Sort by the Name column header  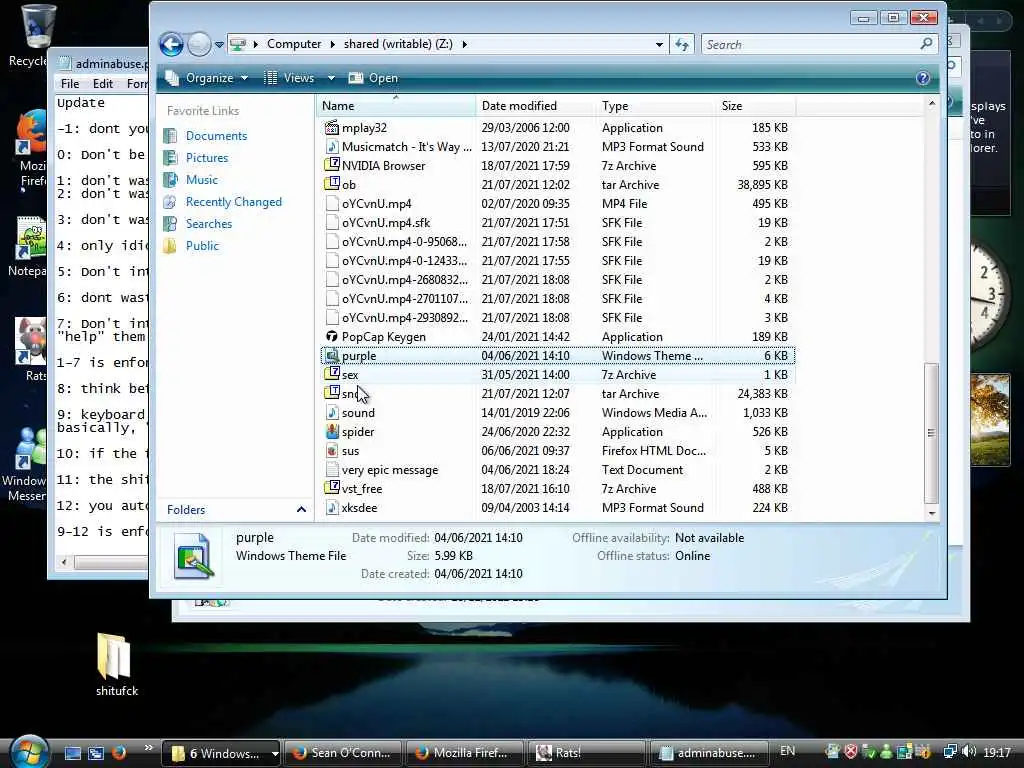pos(396,106)
